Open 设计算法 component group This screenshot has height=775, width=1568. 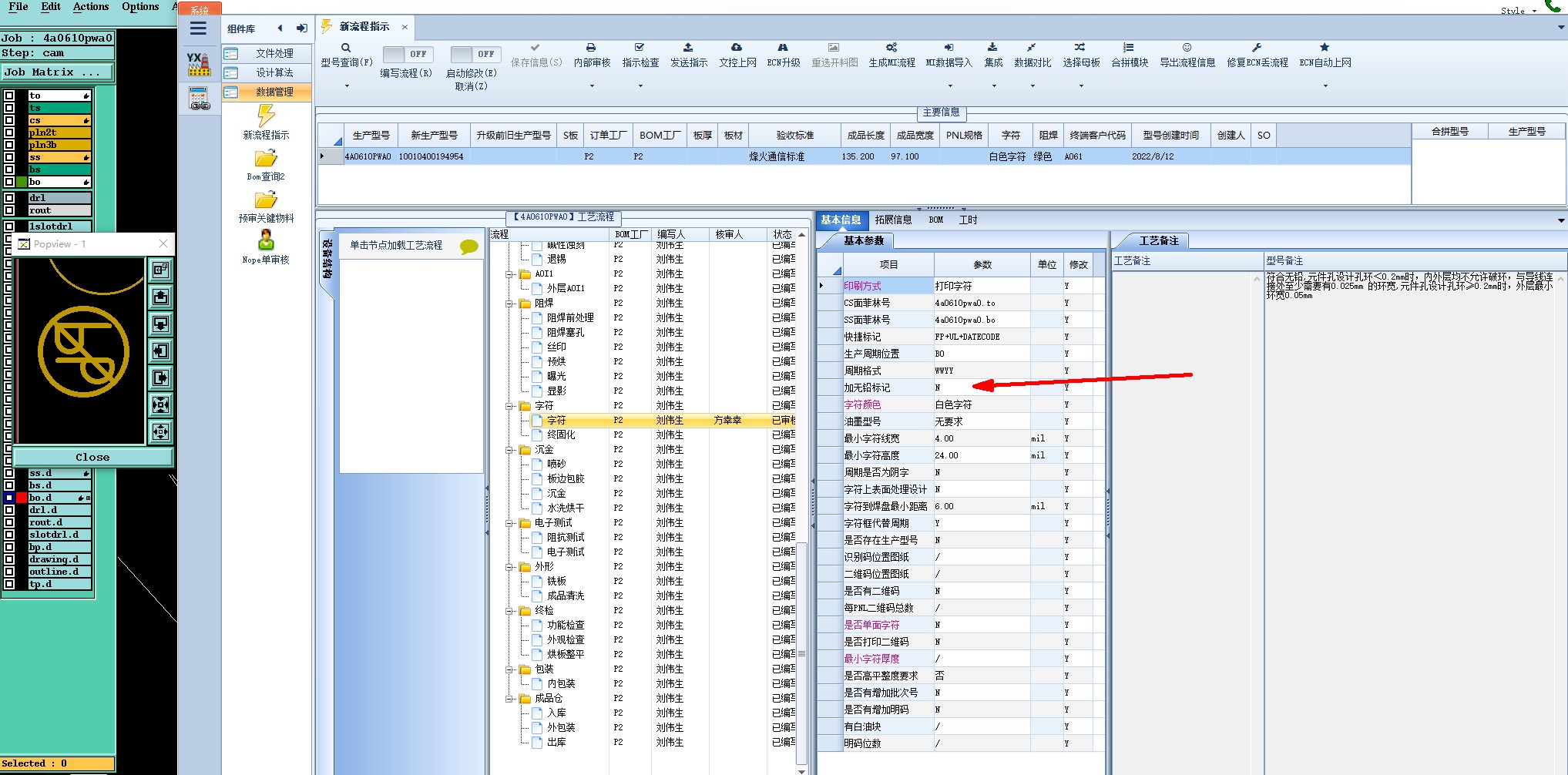pyautogui.click(x=267, y=73)
